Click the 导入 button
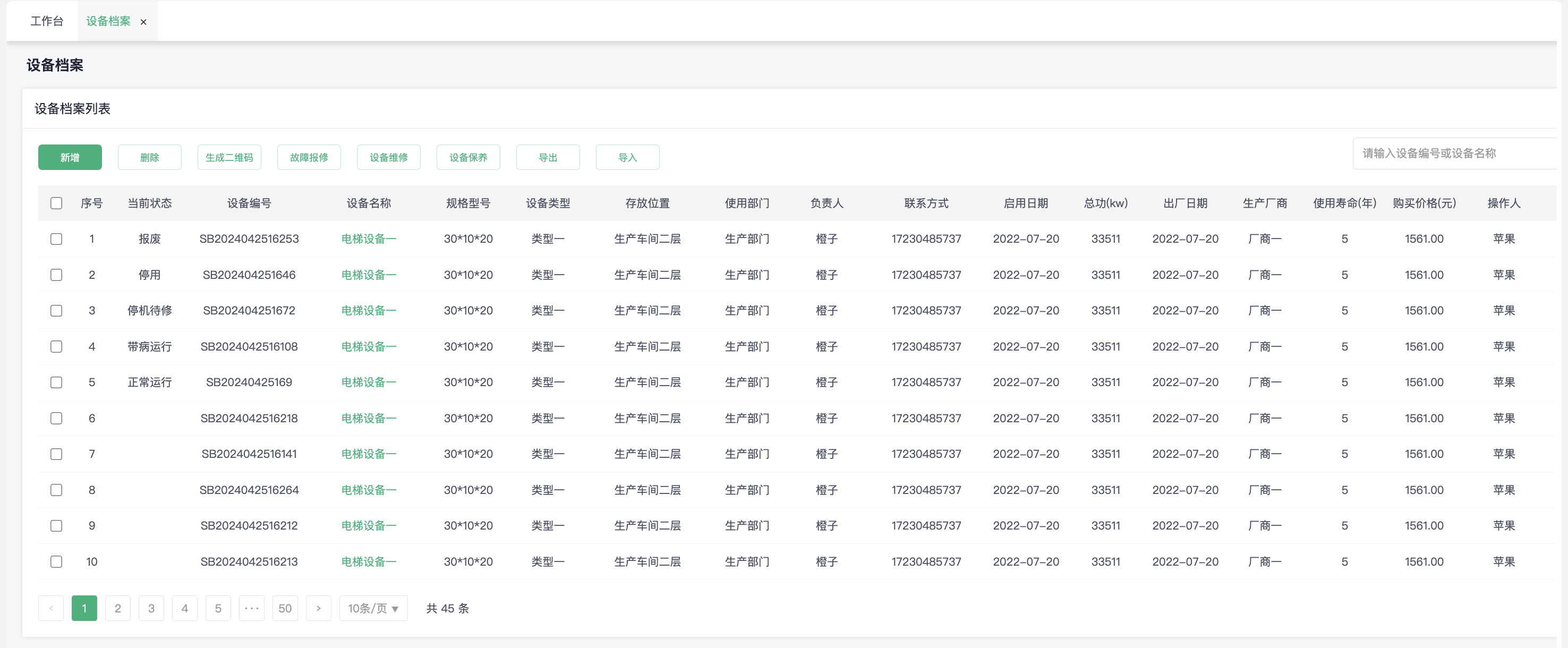 pos(627,158)
